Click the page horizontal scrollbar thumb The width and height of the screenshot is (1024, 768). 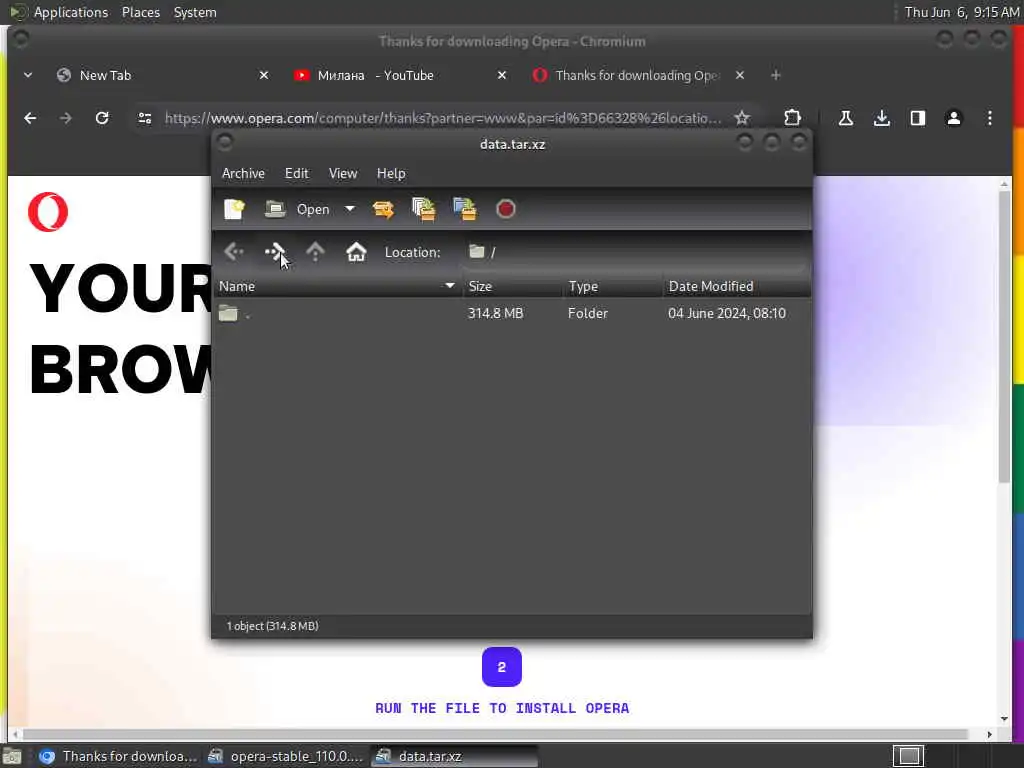coord(495,735)
